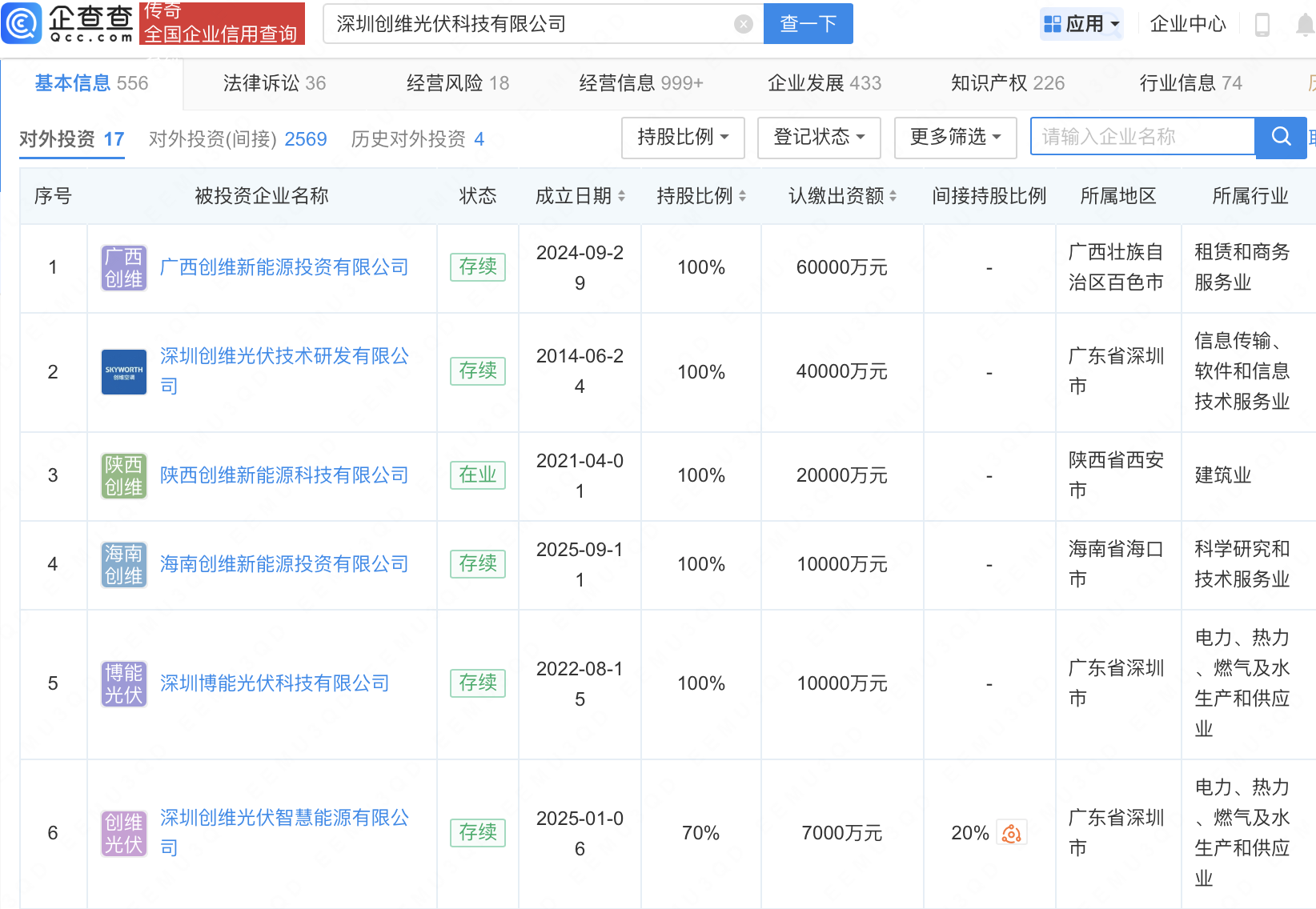Click the mobile phone icon

1262,25
